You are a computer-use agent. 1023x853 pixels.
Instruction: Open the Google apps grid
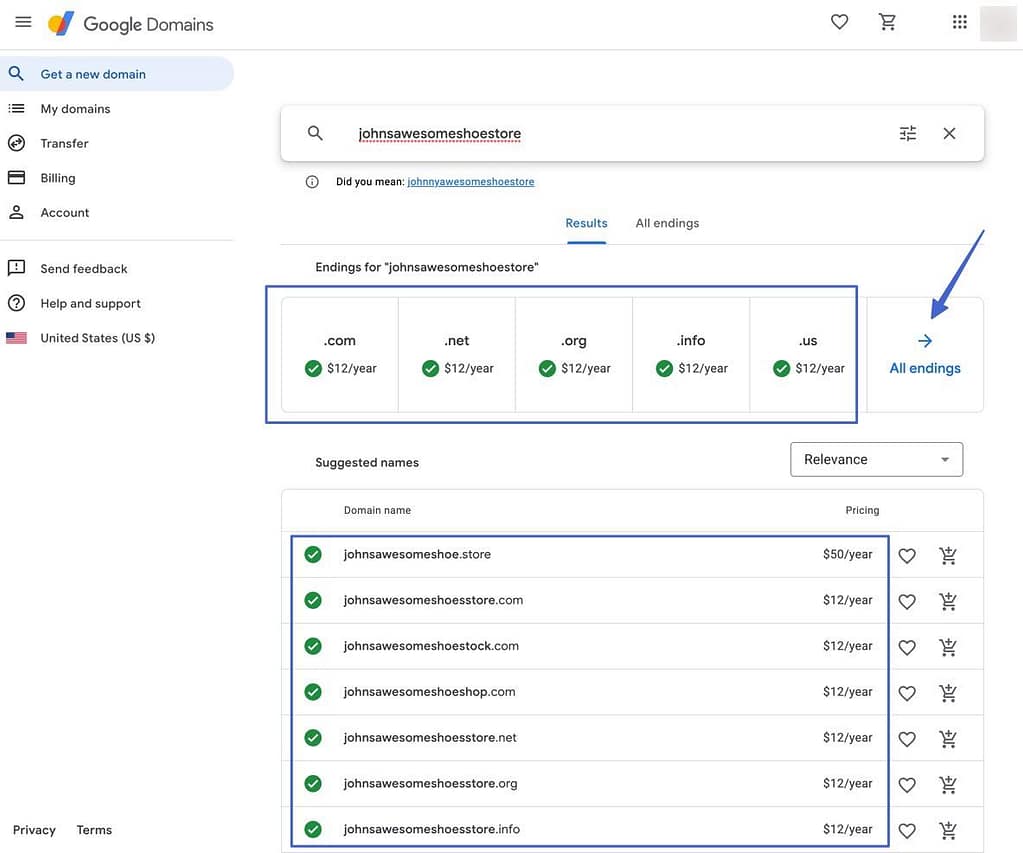click(x=959, y=22)
